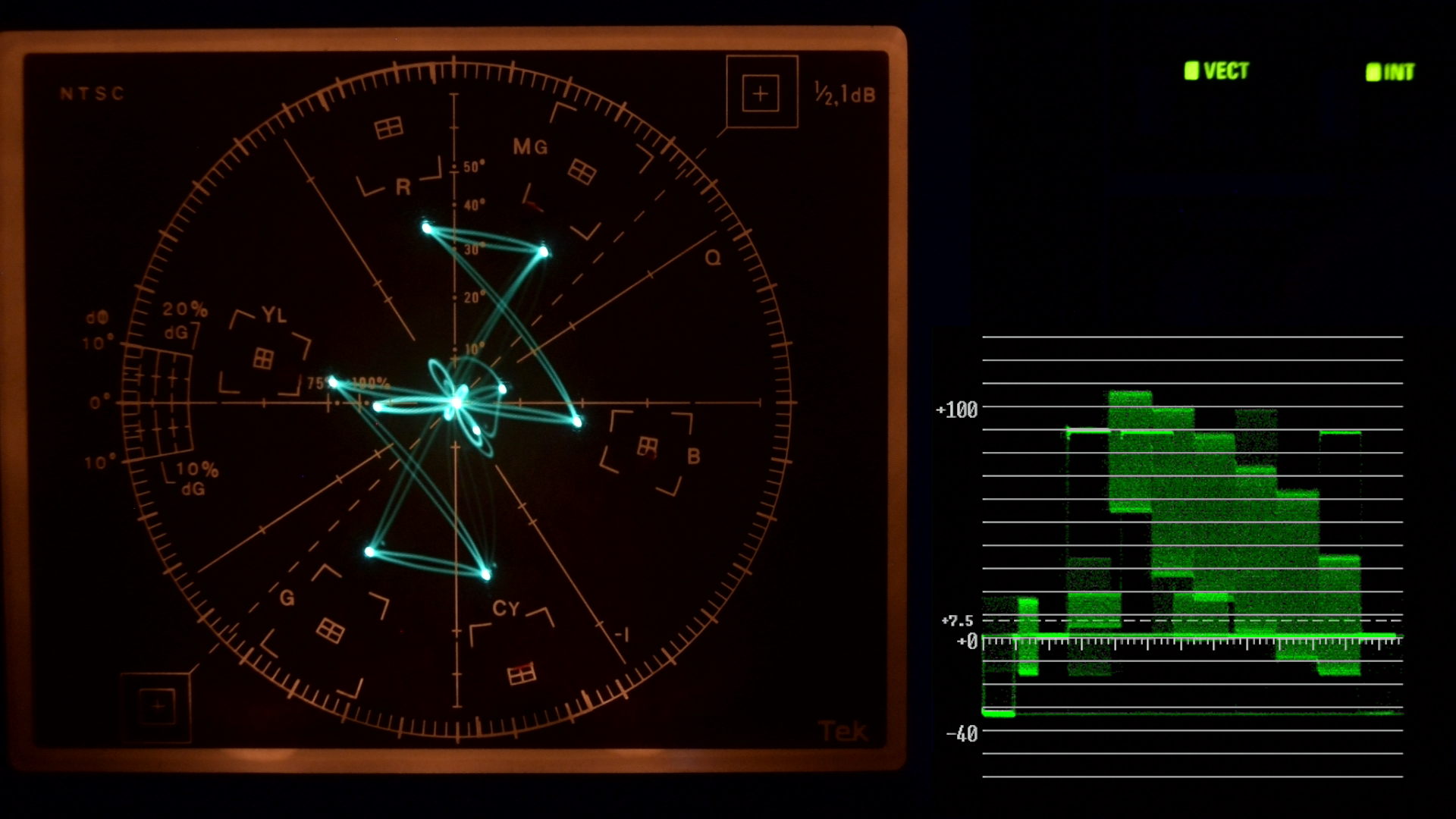Screen dimensions: 1456x819
Task: Click the CY cyan target box
Action: tap(522, 673)
